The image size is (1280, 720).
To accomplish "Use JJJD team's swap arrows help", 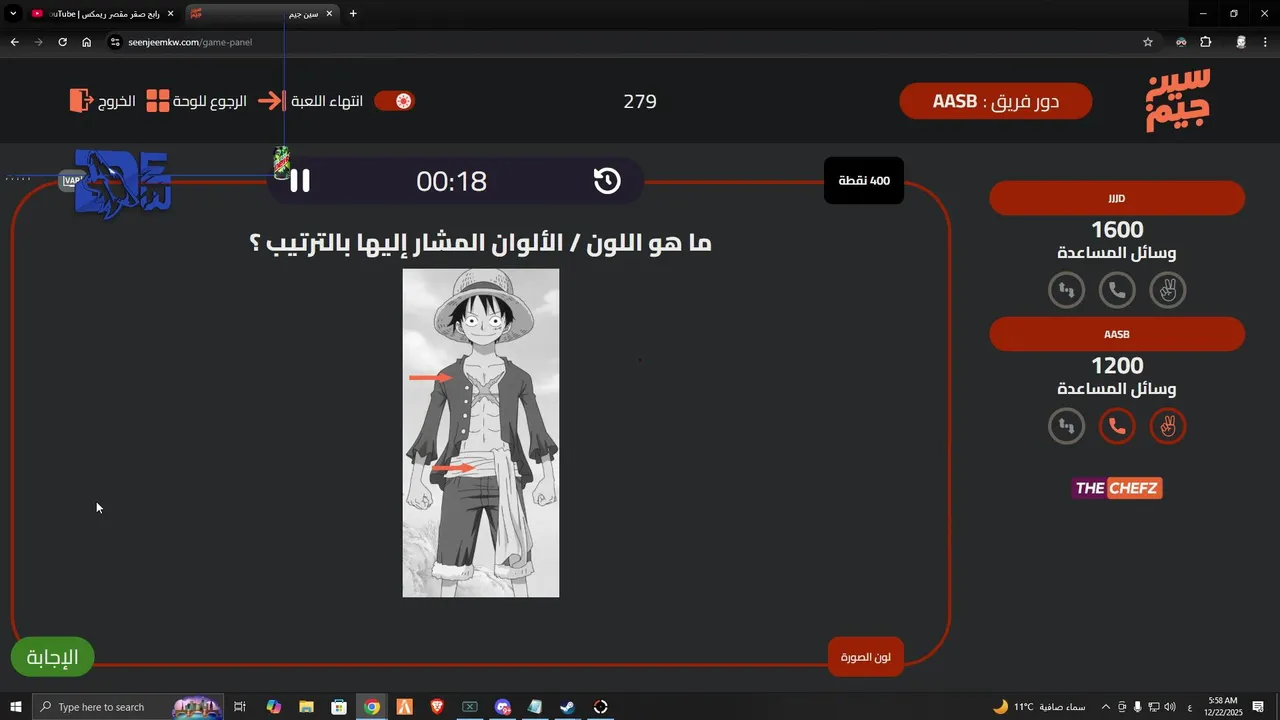I will (1066, 291).
